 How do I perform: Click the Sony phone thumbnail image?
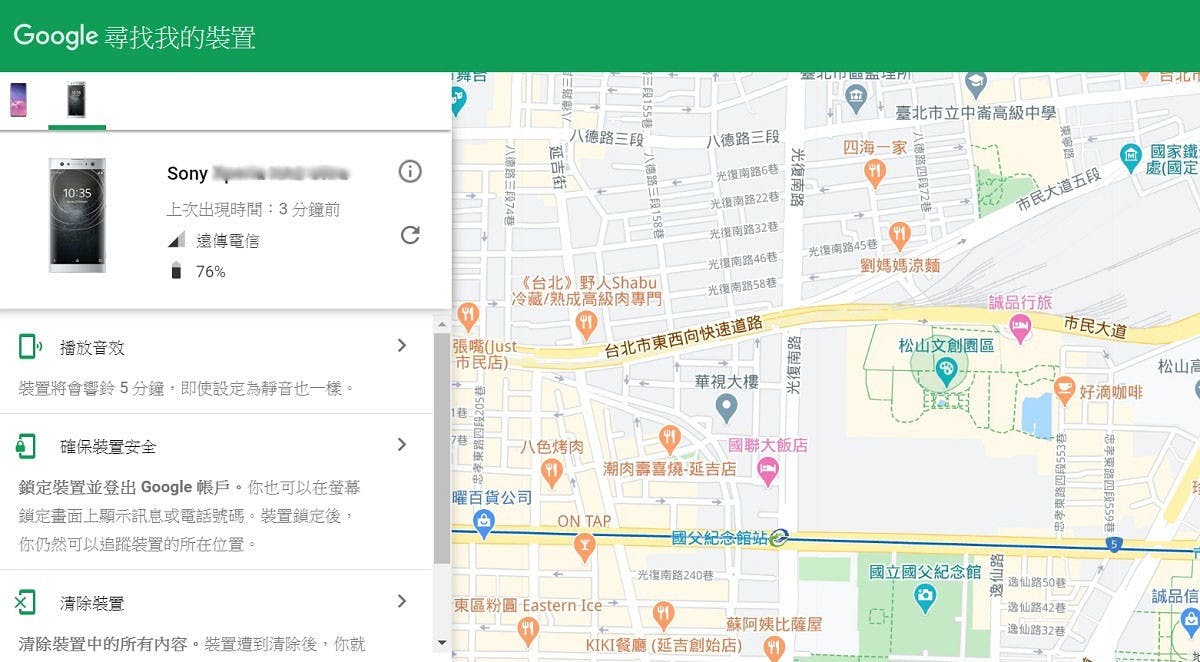tap(77, 214)
